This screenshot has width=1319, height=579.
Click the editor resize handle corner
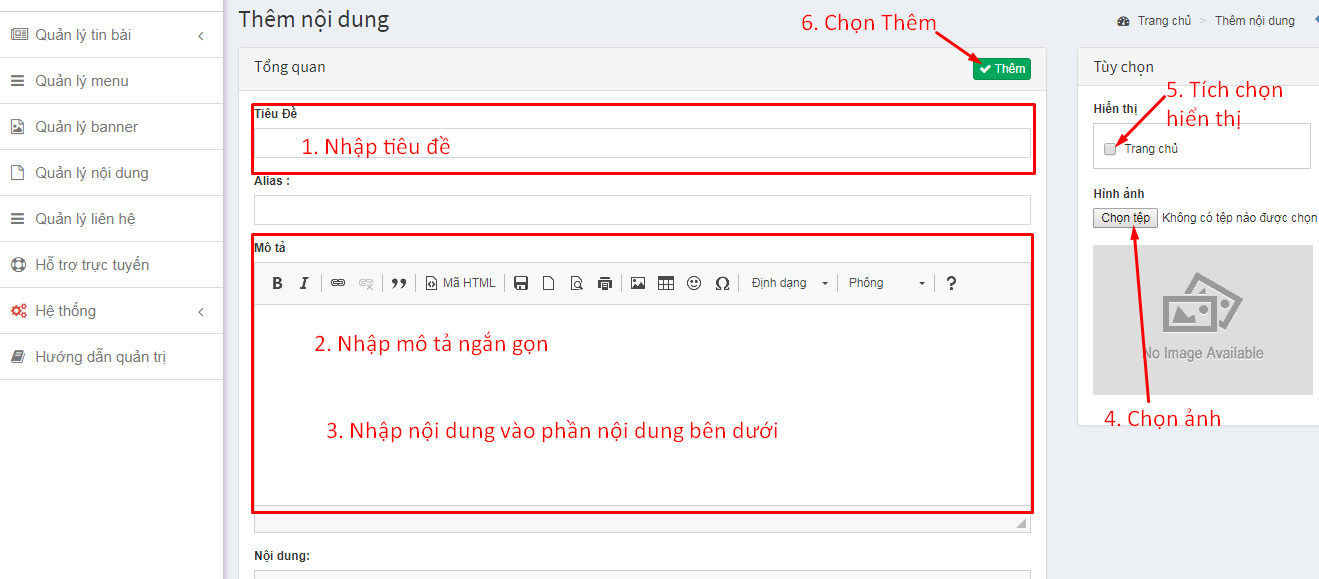tap(1021, 523)
